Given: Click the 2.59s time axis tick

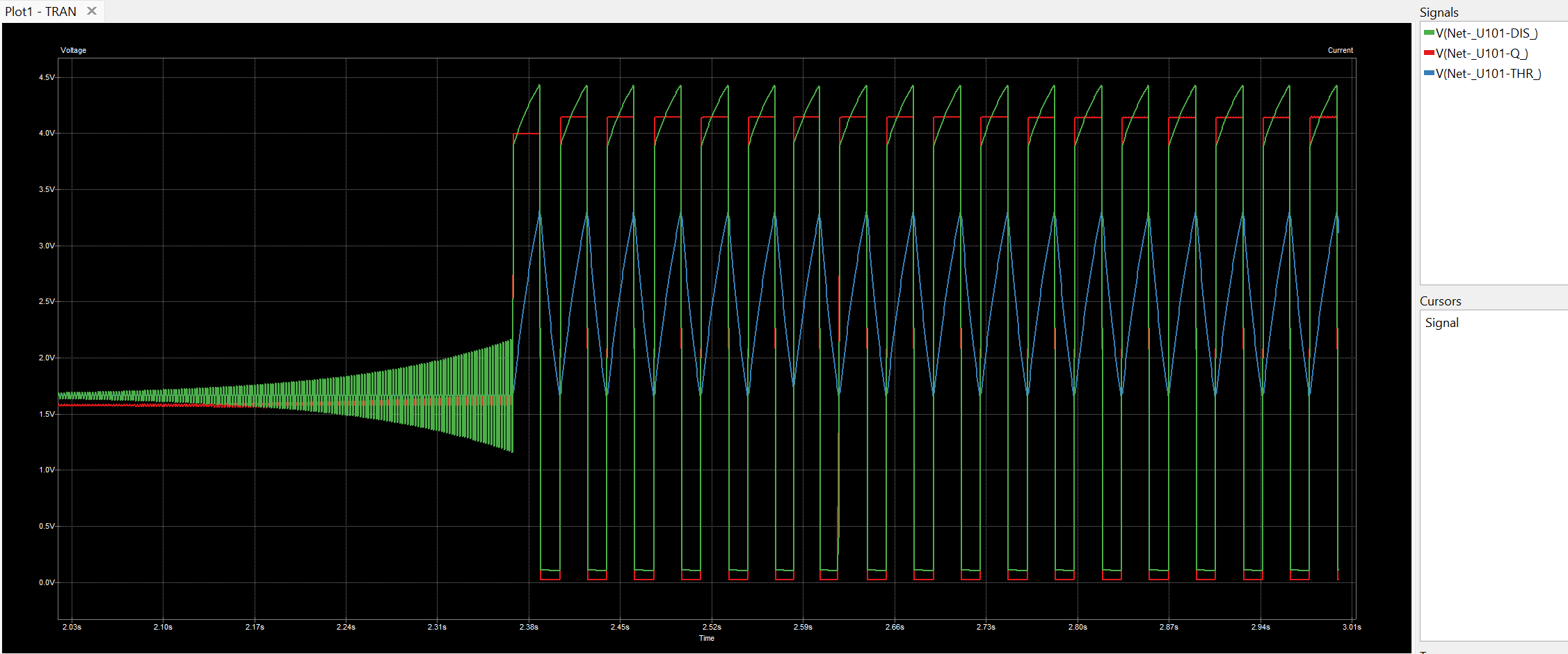Looking at the screenshot, I should click(803, 627).
